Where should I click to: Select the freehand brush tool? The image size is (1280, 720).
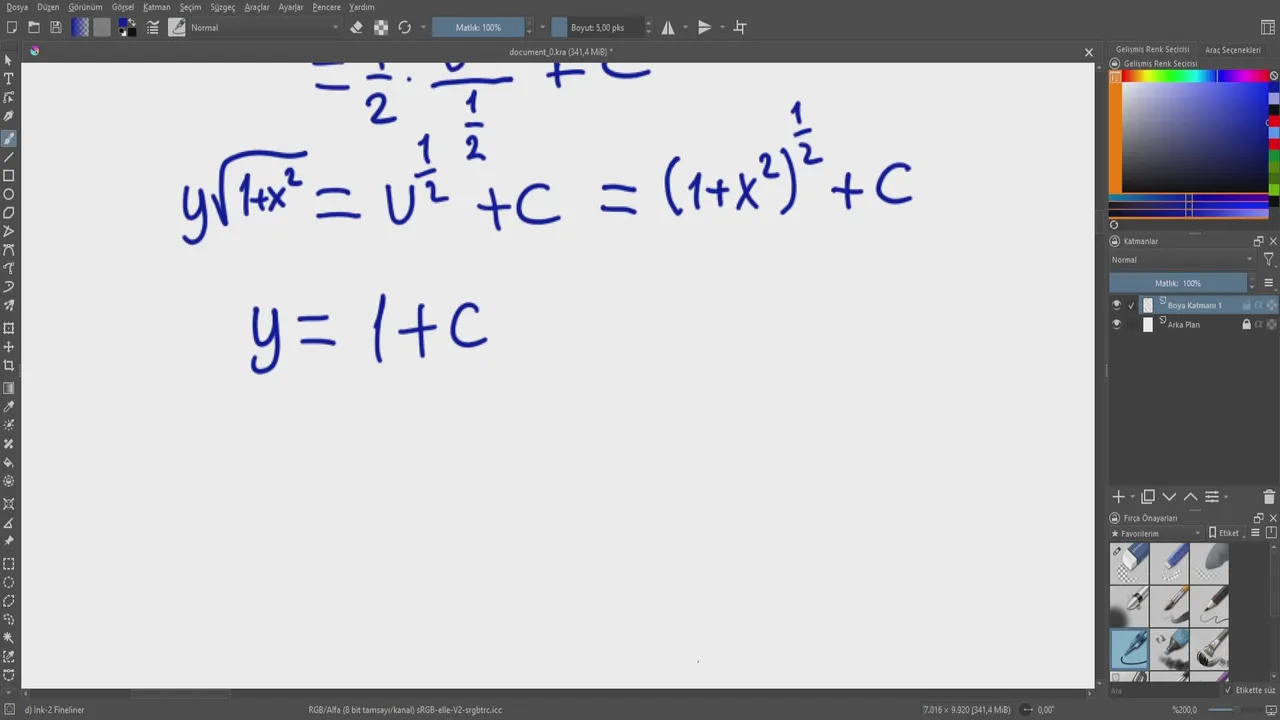coord(9,138)
